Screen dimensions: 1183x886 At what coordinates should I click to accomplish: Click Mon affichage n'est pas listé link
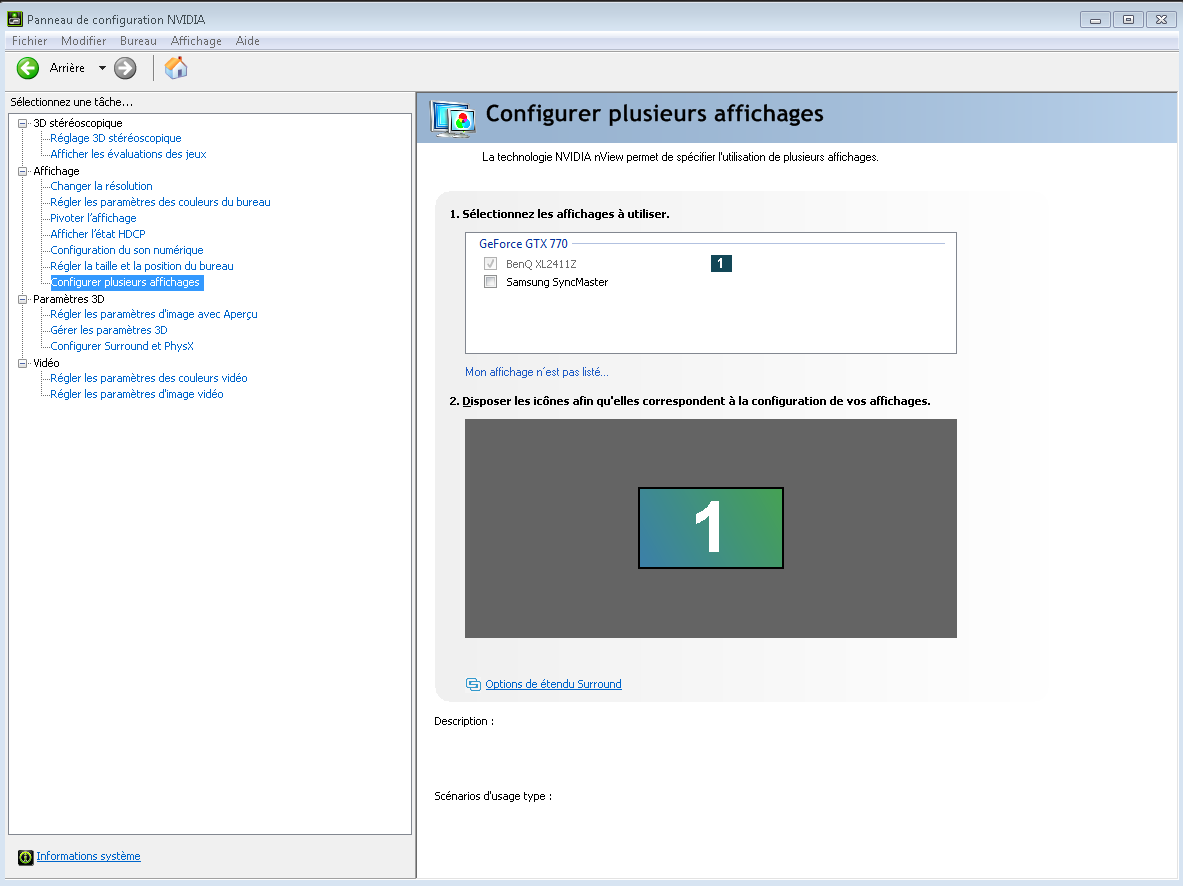(536, 372)
